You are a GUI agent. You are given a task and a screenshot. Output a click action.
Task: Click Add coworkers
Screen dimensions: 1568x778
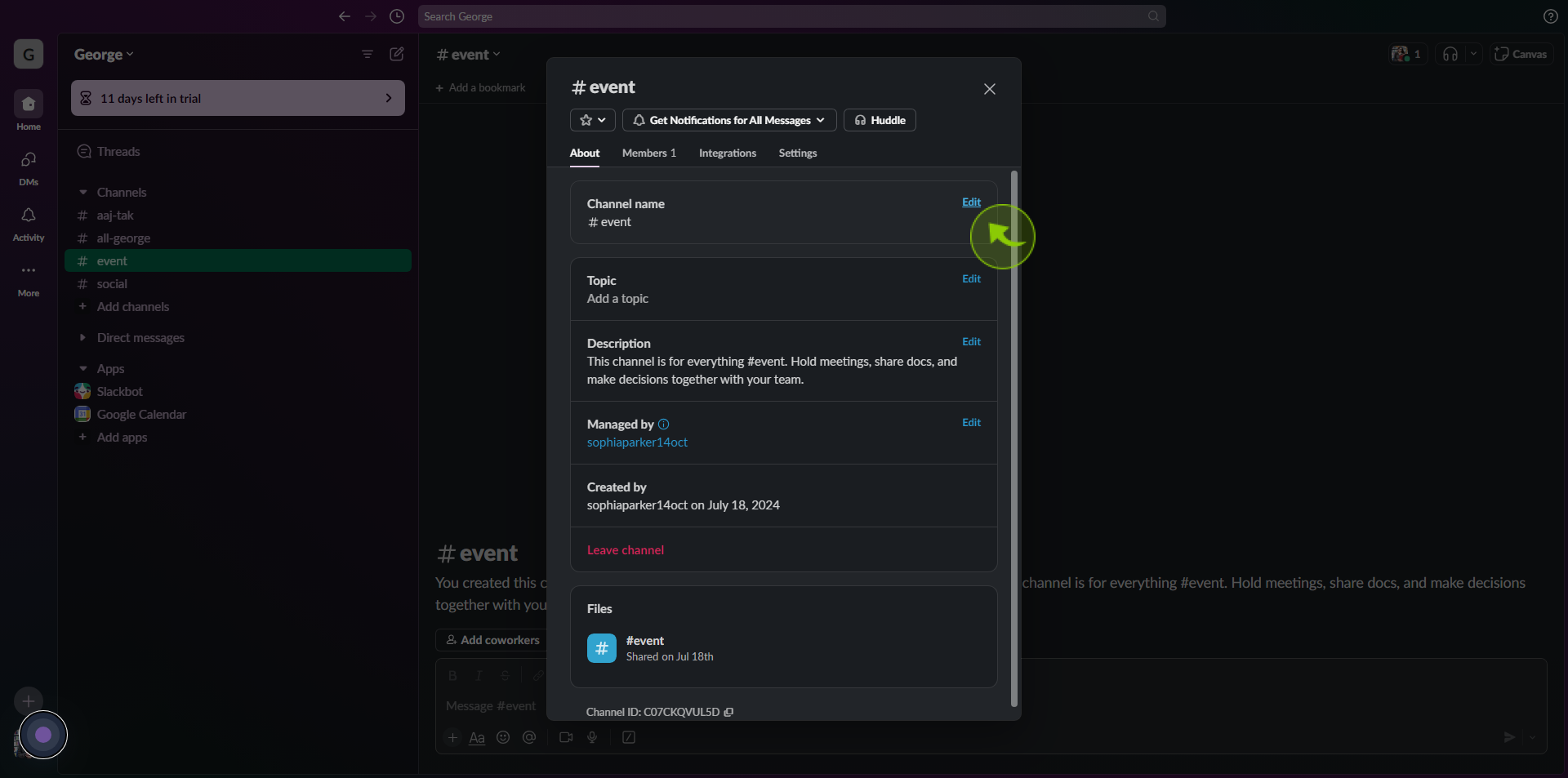[x=492, y=640]
